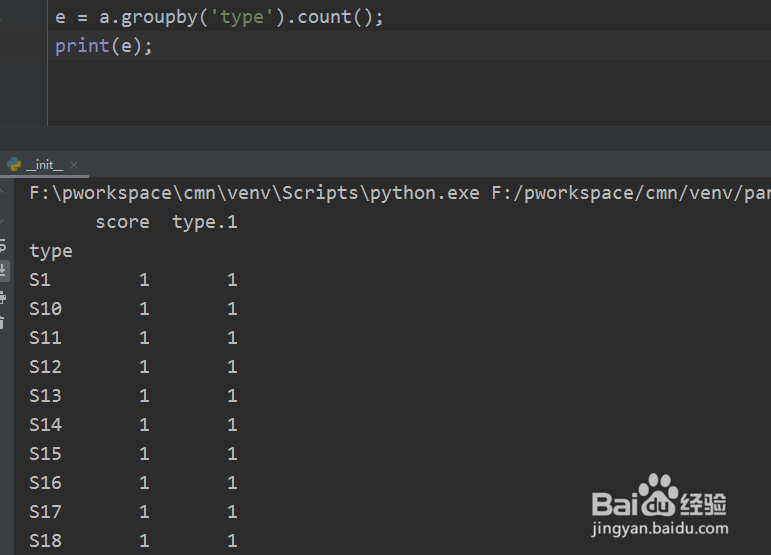Click the groupby code line in editor
Screen dimensions: 771x555
tap(220, 17)
